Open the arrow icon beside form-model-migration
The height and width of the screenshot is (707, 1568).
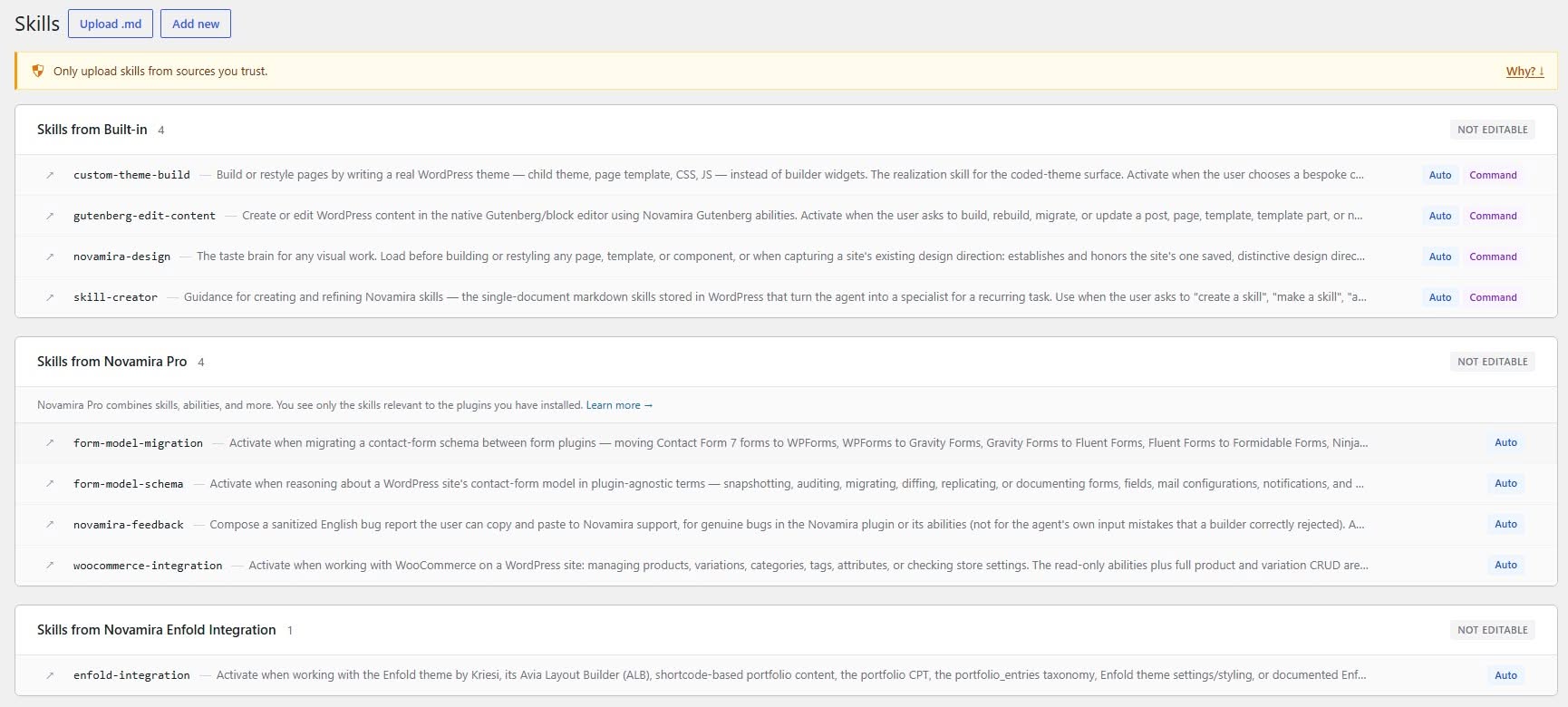50,443
